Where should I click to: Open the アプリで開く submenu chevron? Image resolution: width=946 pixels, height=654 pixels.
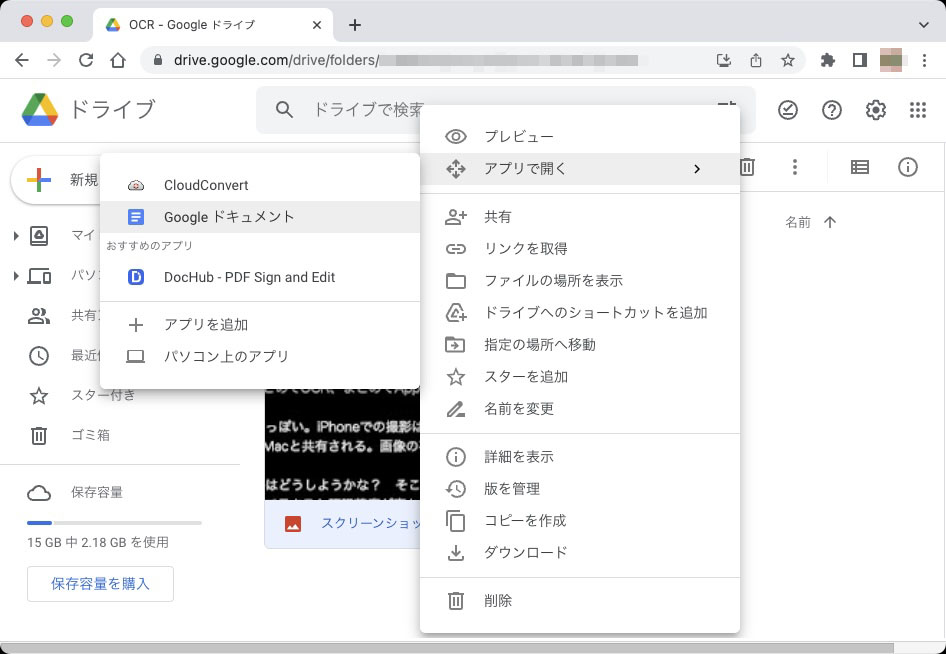(x=697, y=169)
